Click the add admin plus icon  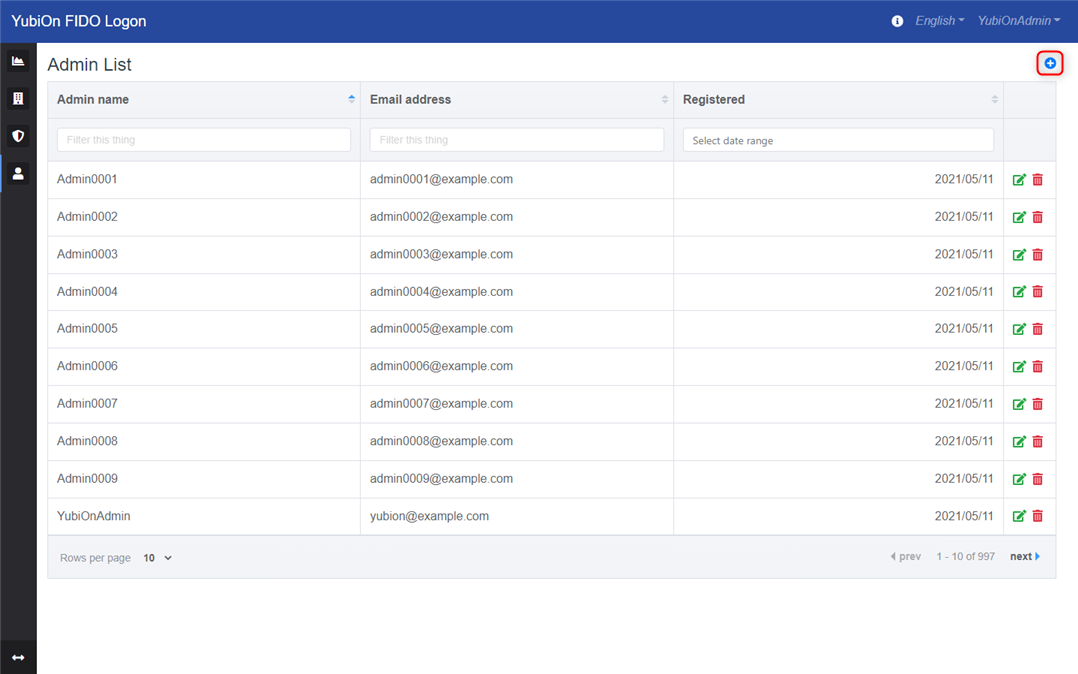coord(1049,64)
